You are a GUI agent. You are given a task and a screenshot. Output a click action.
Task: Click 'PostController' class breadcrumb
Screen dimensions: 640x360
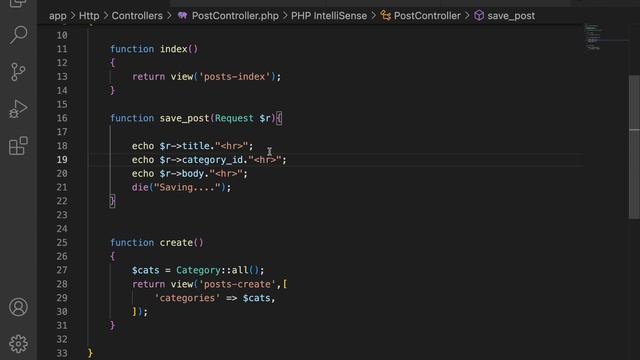pos(427,16)
